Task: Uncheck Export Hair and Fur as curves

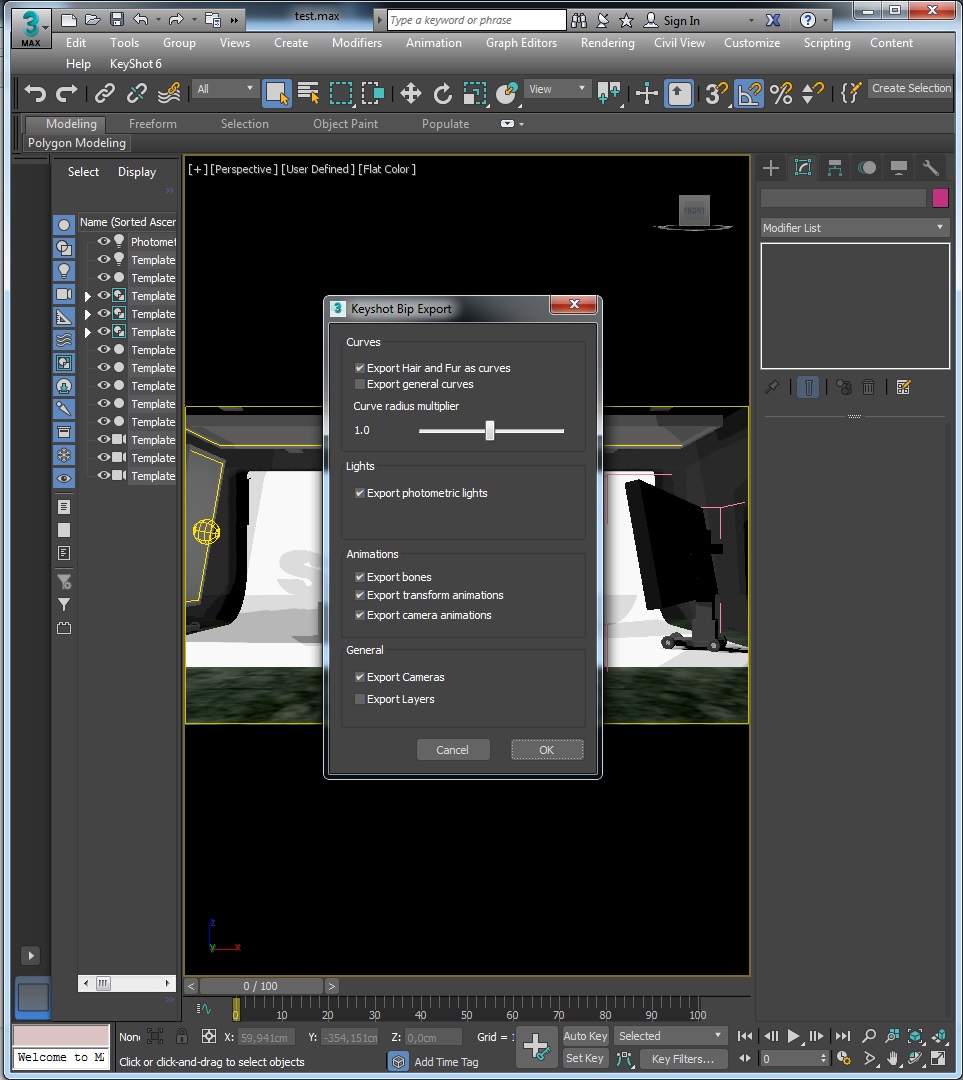Action: point(360,368)
